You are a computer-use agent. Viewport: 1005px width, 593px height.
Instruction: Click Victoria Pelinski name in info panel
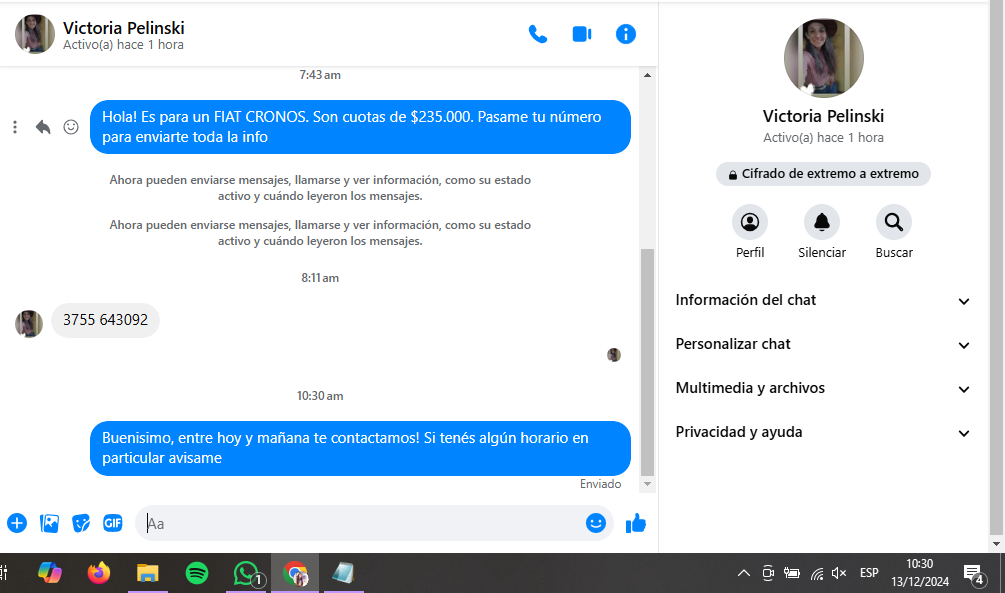823,116
